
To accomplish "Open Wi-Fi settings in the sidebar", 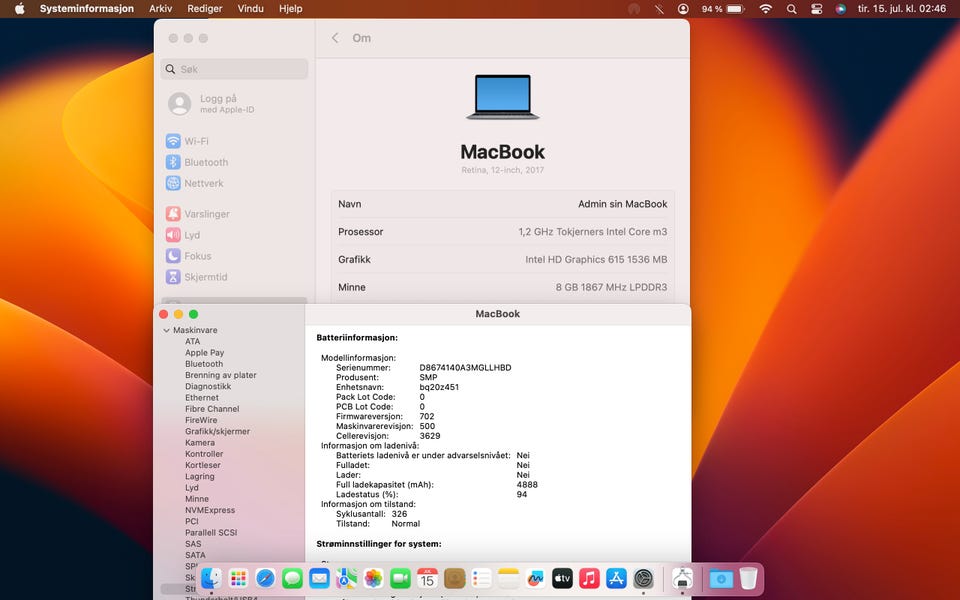I will click(x=196, y=141).
